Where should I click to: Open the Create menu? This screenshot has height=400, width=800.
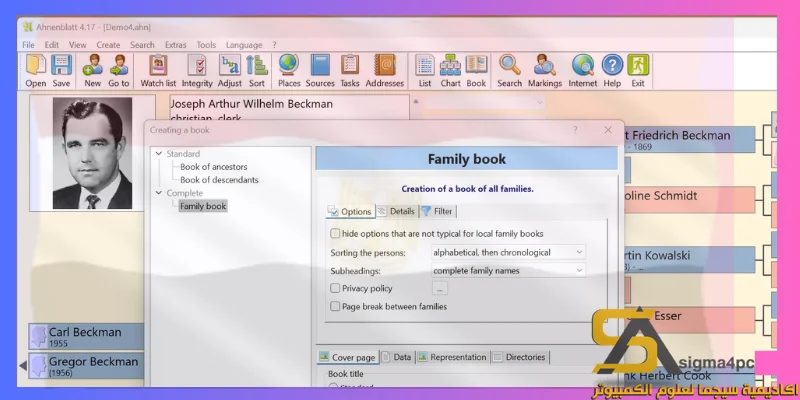tap(108, 45)
